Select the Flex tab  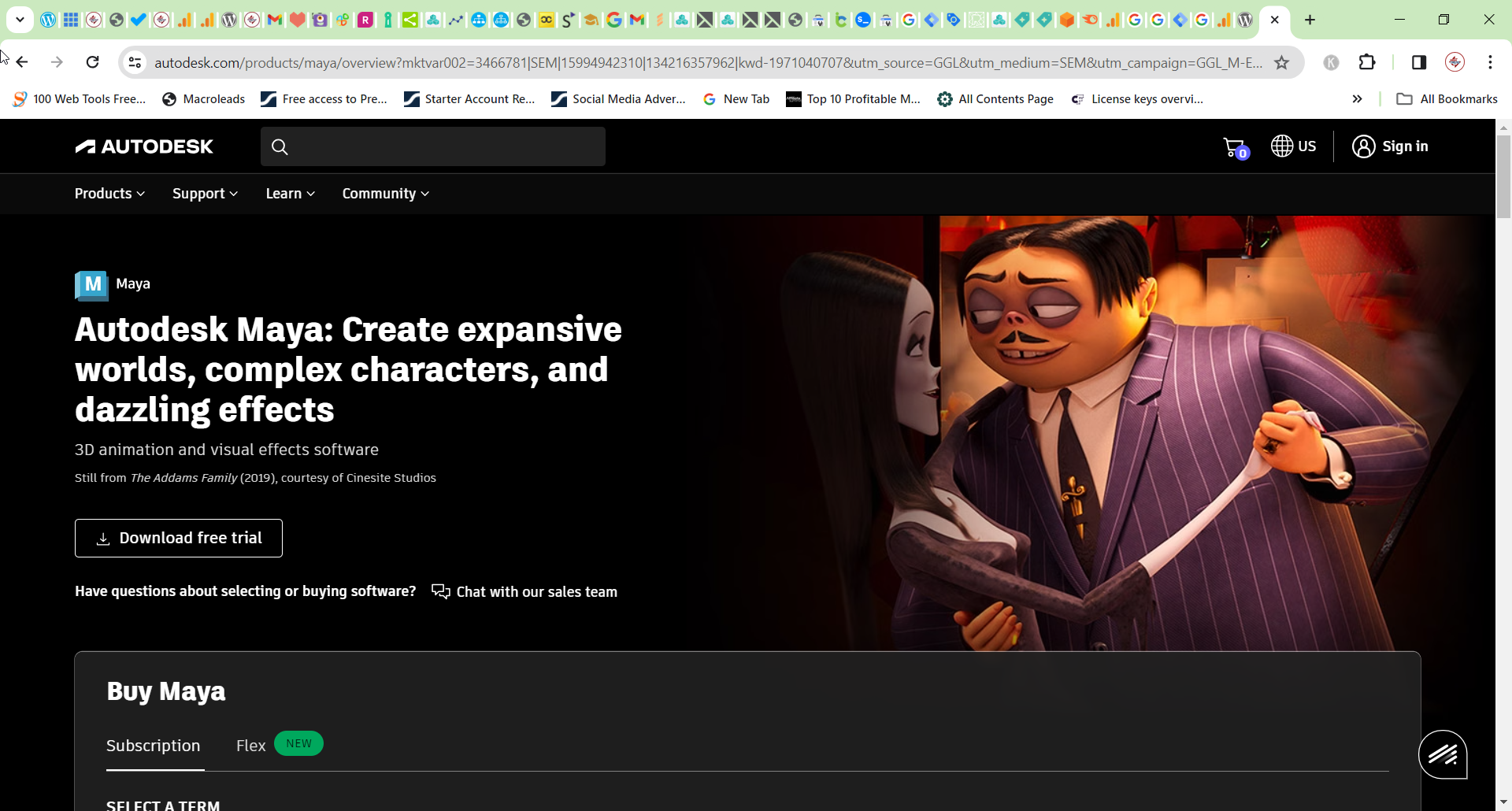[x=251, y=746]
